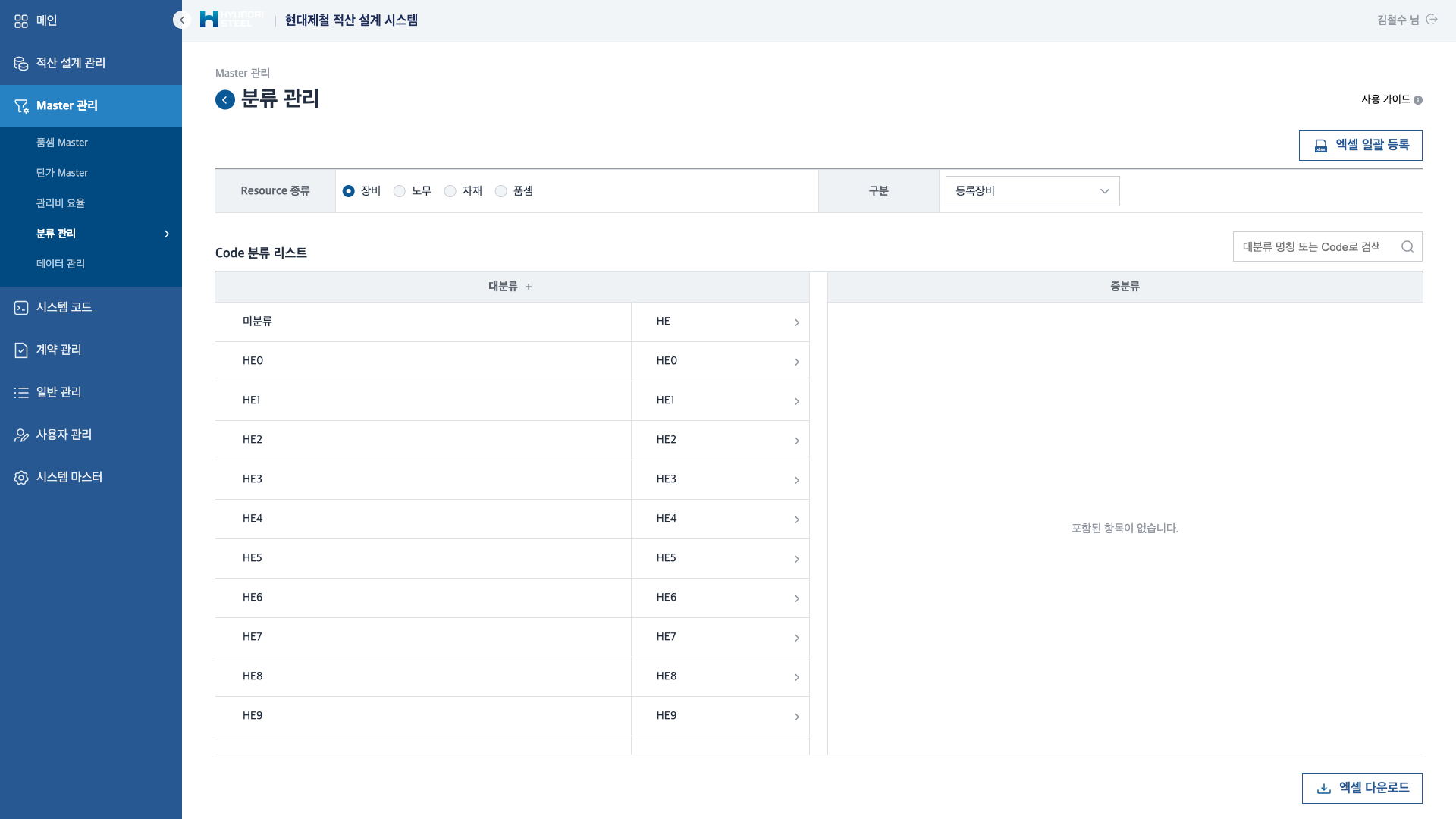This screenshot has width=1456, height=819.
Task: Open the 등록장비 구분 dropdown
Action: click(x=1032, y=191)
